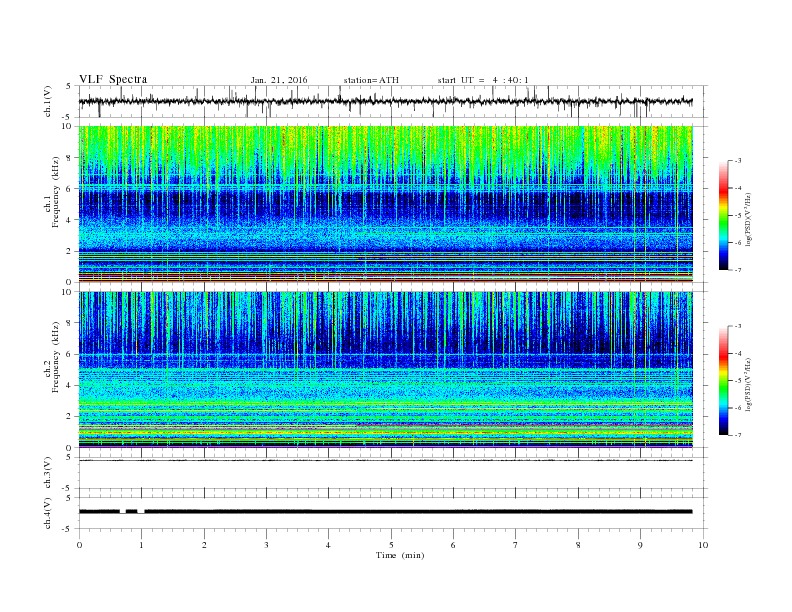Click the ch.2 "Frequency (kHz)" axis label
This screenshot has width=792, height=612.
[56, 357]
